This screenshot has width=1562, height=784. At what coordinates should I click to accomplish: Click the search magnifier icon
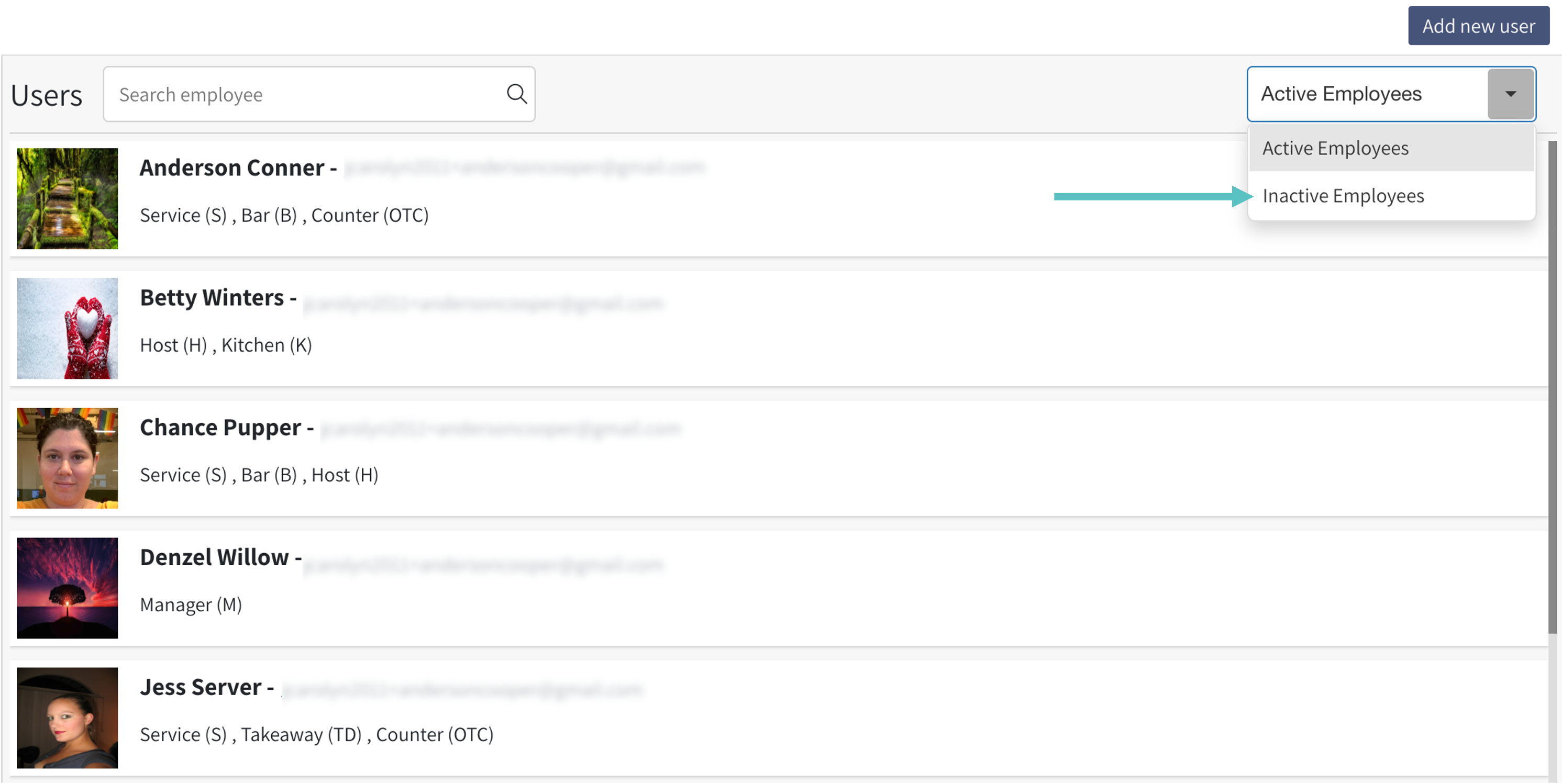[517, 94]
